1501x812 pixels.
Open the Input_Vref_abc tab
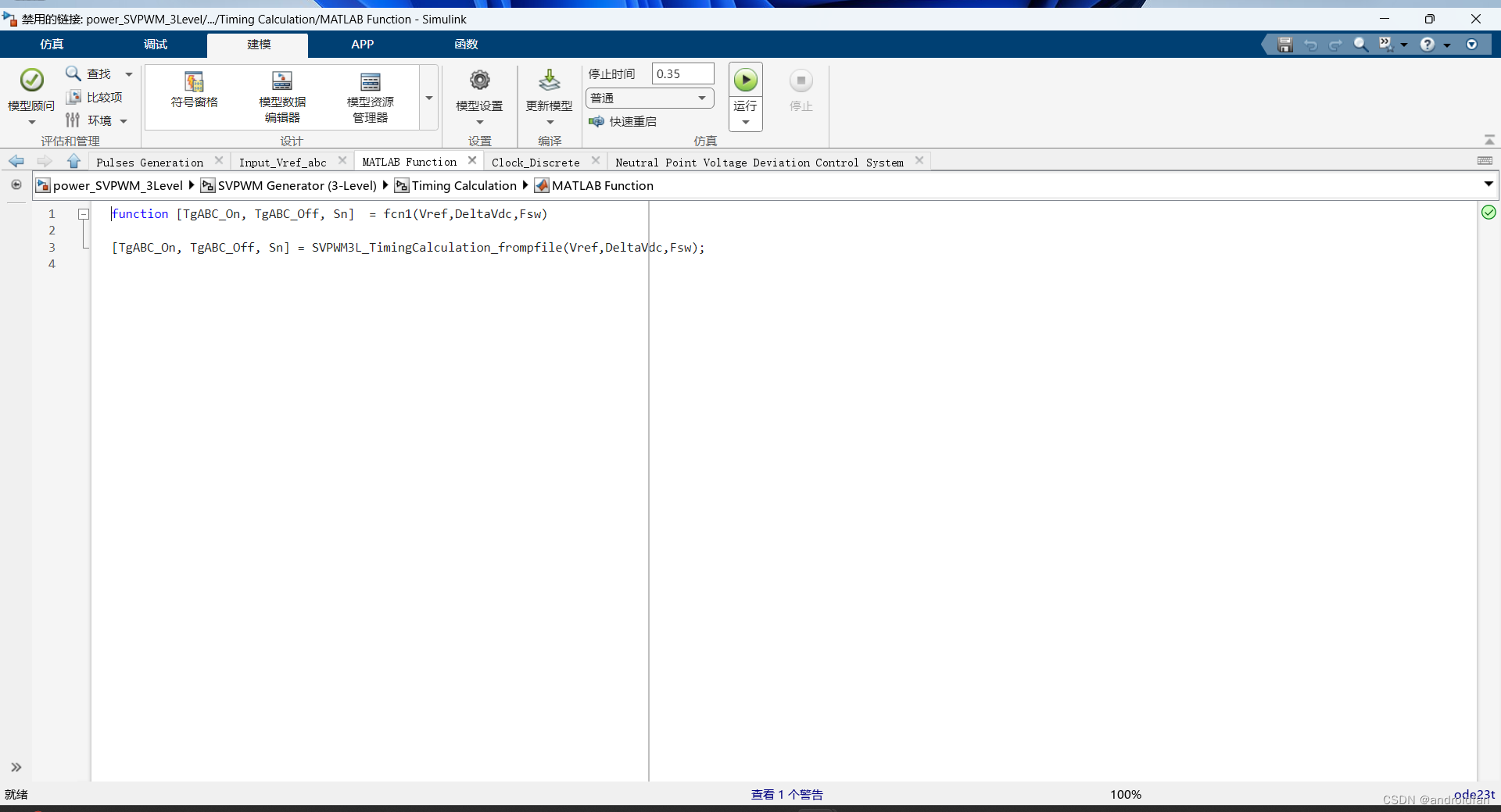(283, 163)
